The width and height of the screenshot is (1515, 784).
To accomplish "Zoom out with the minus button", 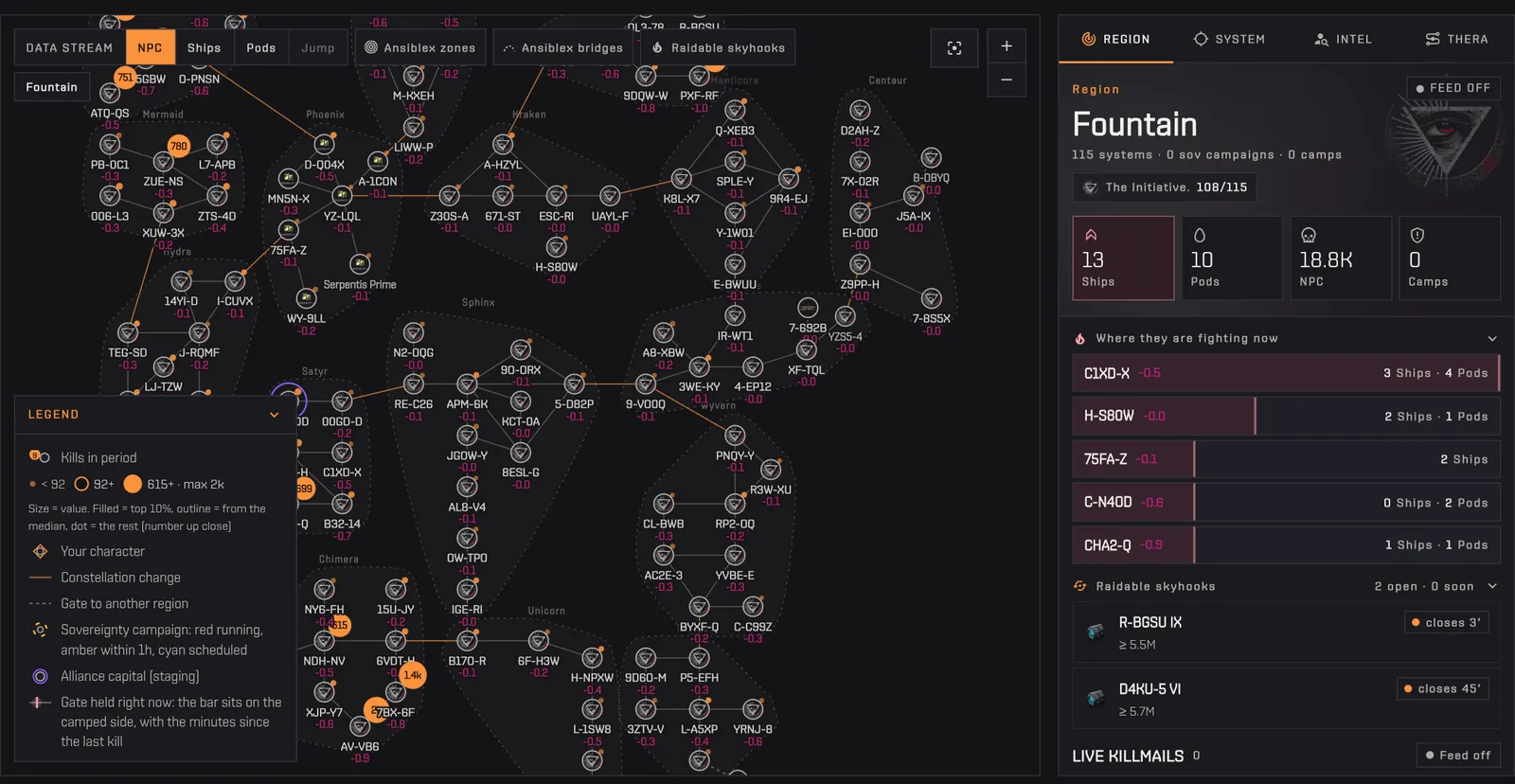I will pos(1007,80).
